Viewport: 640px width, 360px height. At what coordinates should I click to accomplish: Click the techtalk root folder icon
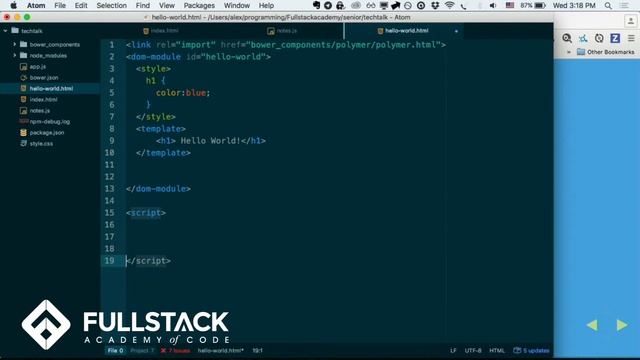click(15, 31)
